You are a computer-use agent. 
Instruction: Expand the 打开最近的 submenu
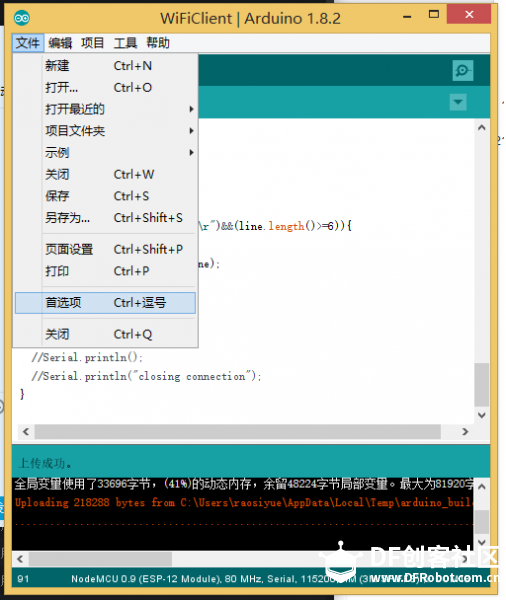tap(105, 109)
